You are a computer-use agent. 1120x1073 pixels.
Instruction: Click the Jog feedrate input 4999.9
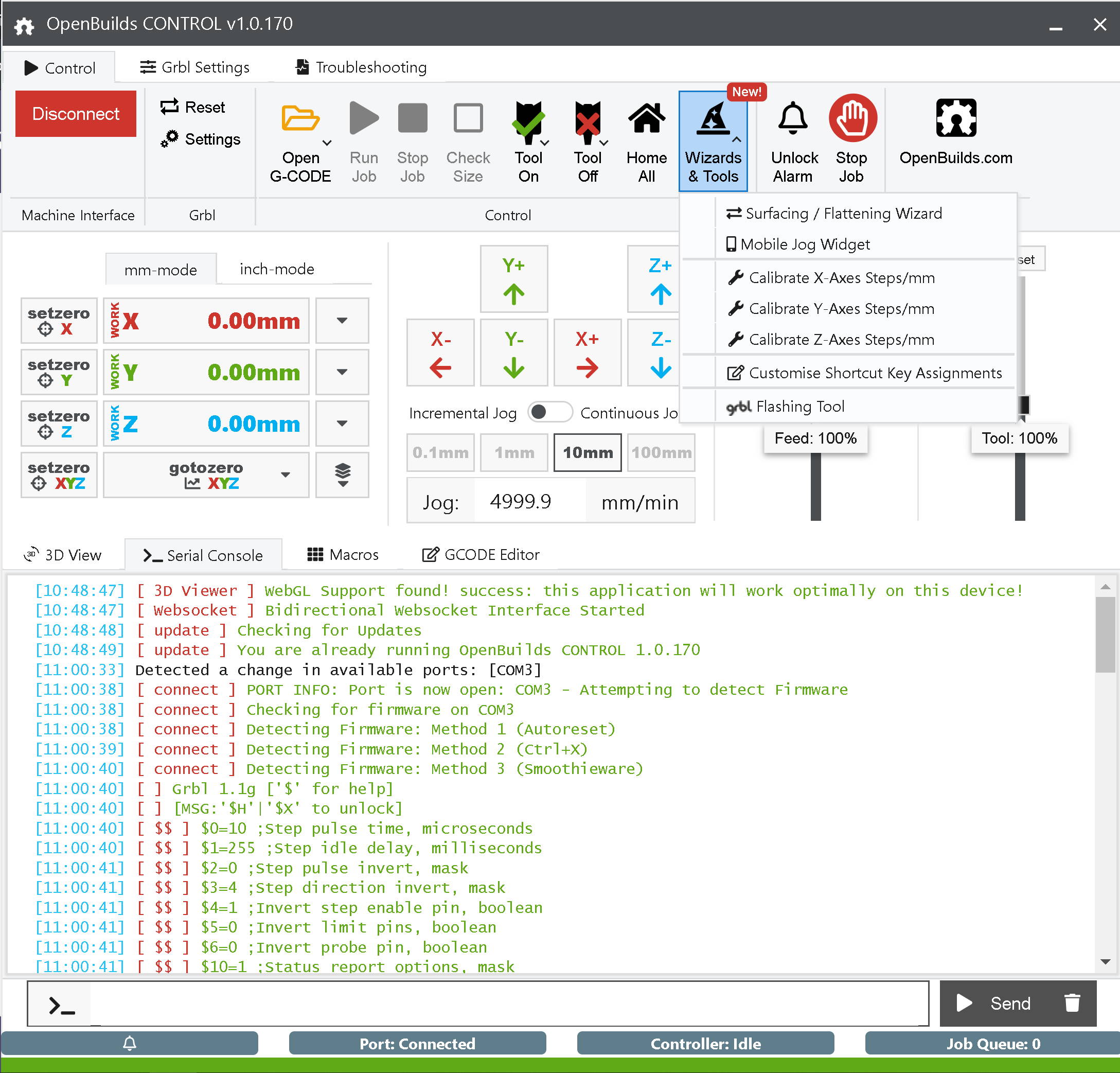530,501
